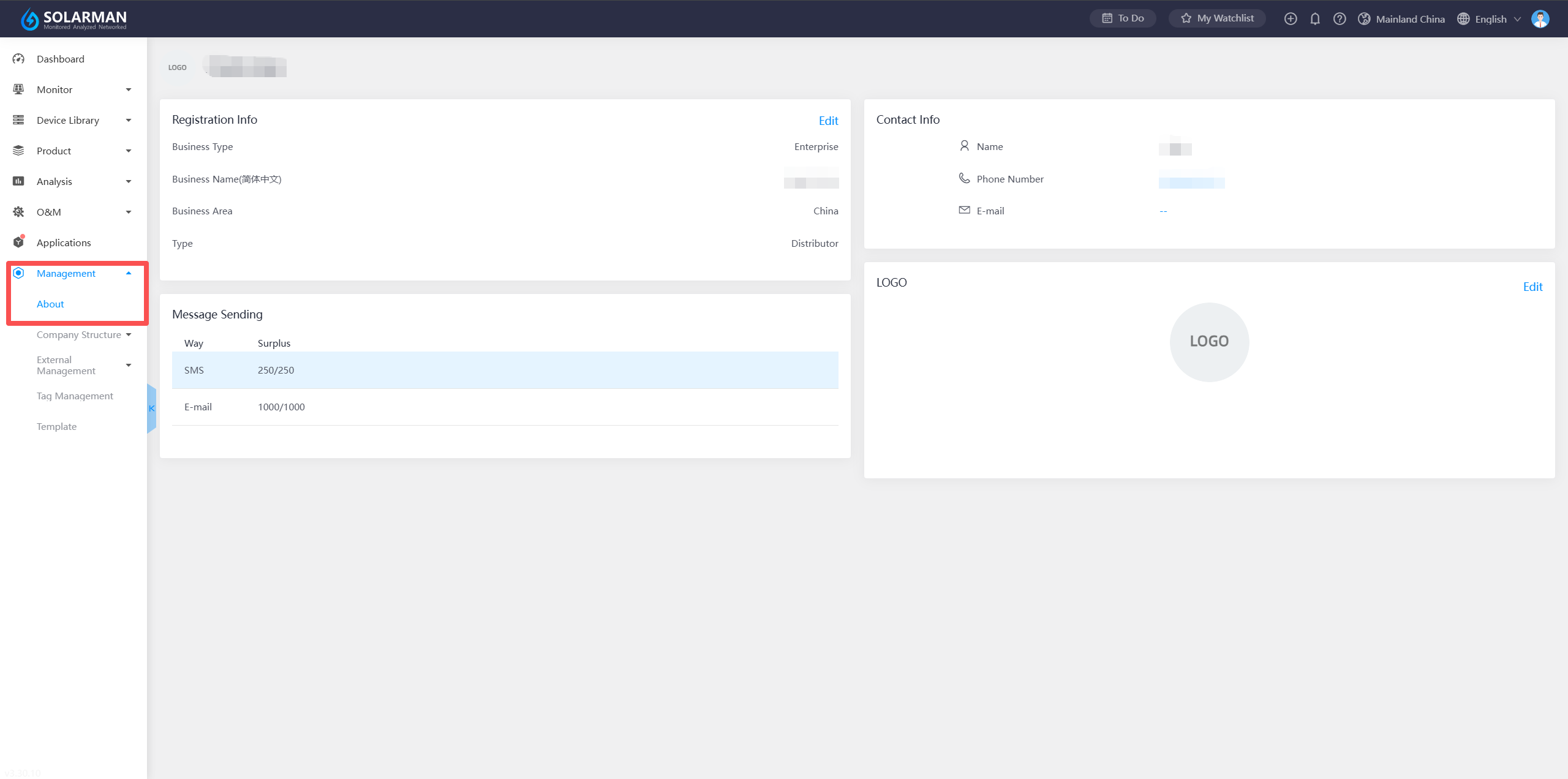The width and height of the screenshot is (1568, 779).
Task: Click the O&M gear icon
Action: click(x=18, y=212)
